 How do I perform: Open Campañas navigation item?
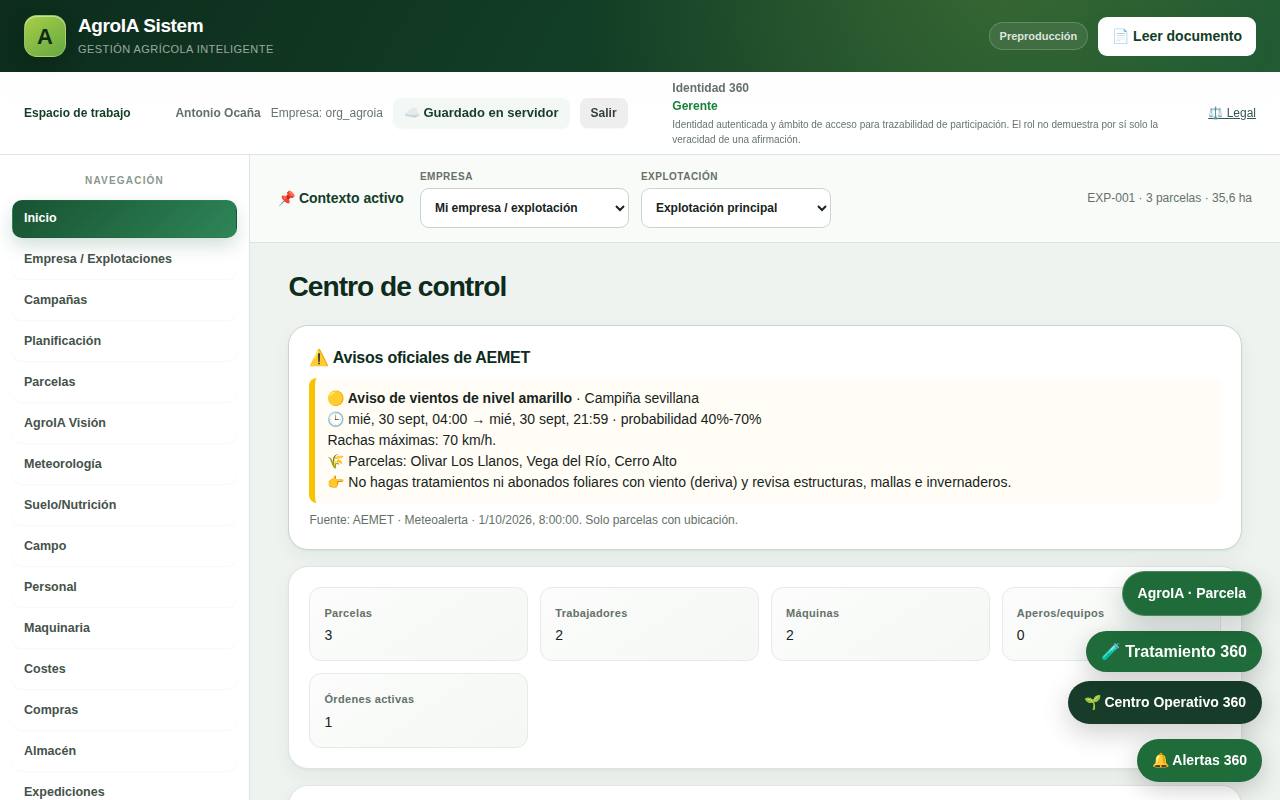(124, 300)
